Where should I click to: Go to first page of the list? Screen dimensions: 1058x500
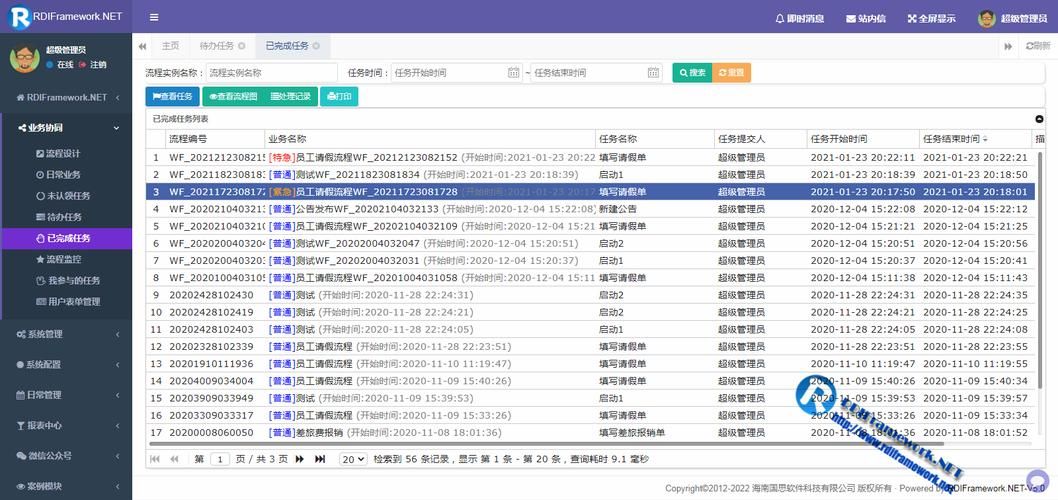155,459
